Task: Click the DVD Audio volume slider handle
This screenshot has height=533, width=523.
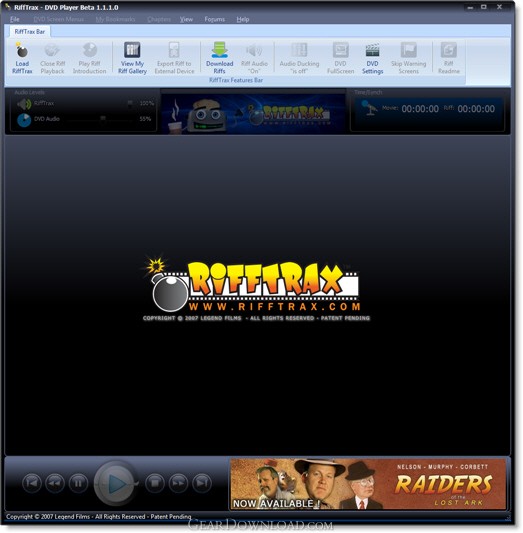Action: (103, 118)
